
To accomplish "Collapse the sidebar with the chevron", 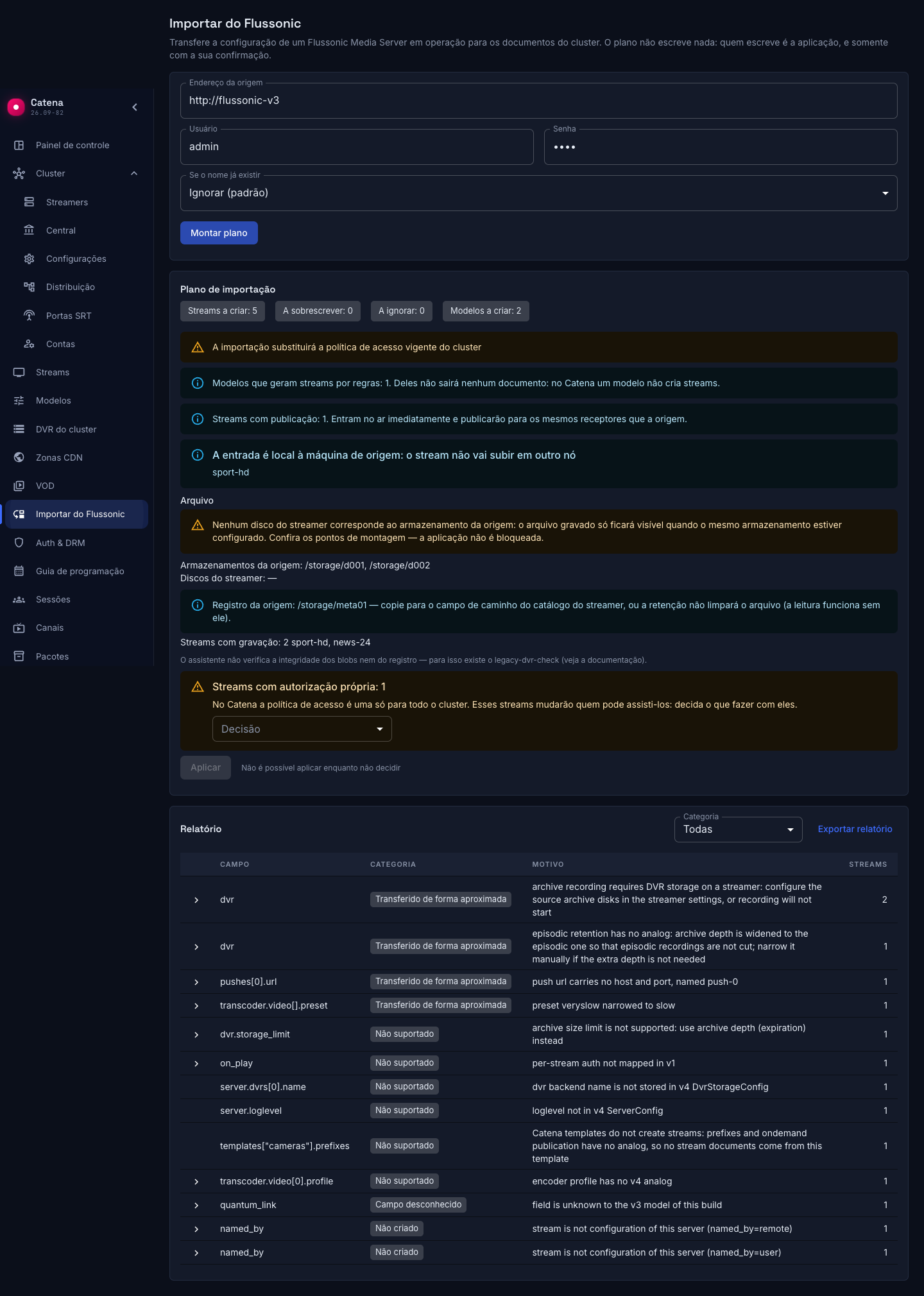I will point(135,107).
